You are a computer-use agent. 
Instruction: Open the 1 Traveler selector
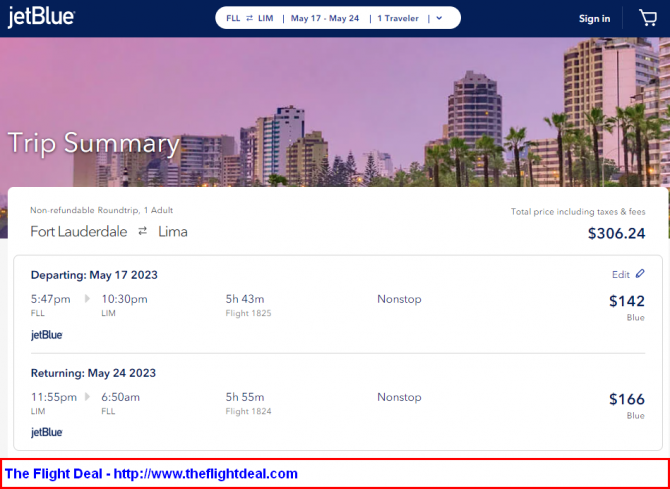398,18
